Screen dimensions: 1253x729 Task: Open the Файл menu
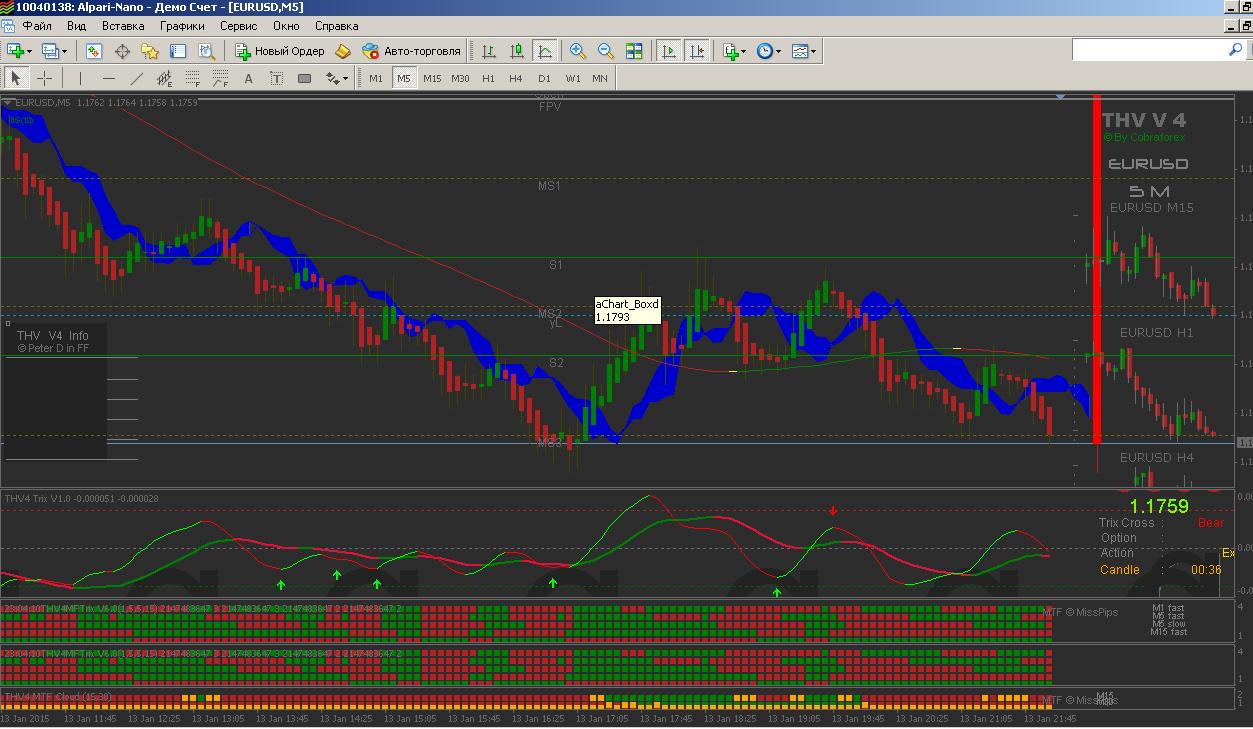37,26
